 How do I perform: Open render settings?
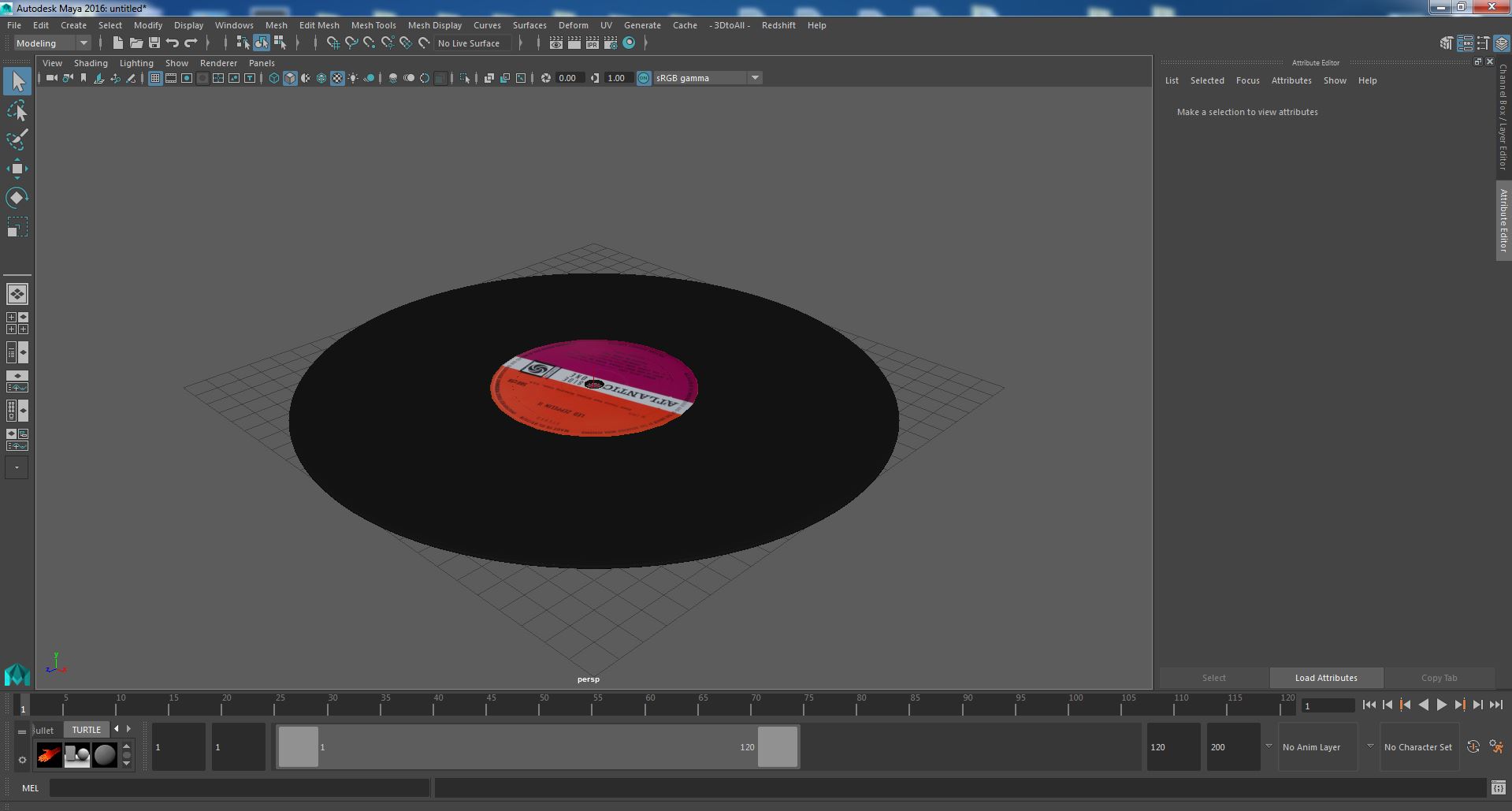pyautogui.click(x=611, y=43)
